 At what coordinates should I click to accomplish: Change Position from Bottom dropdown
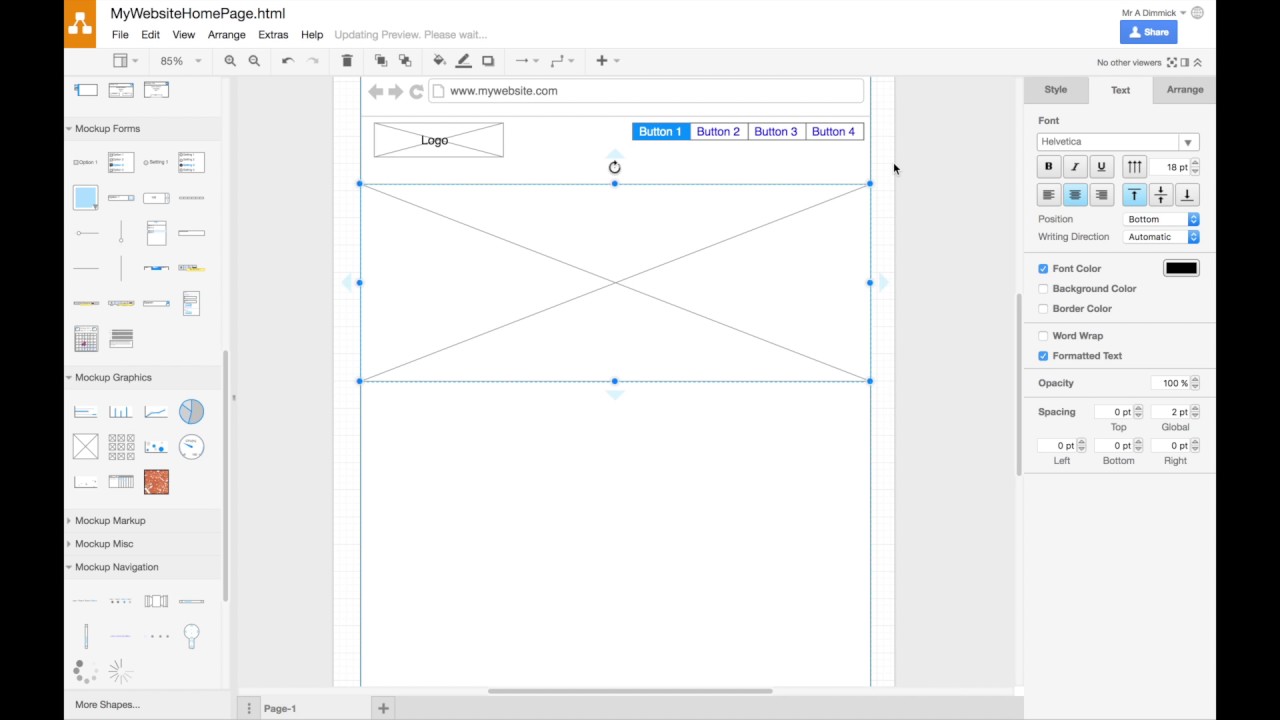coord(1162,218)
